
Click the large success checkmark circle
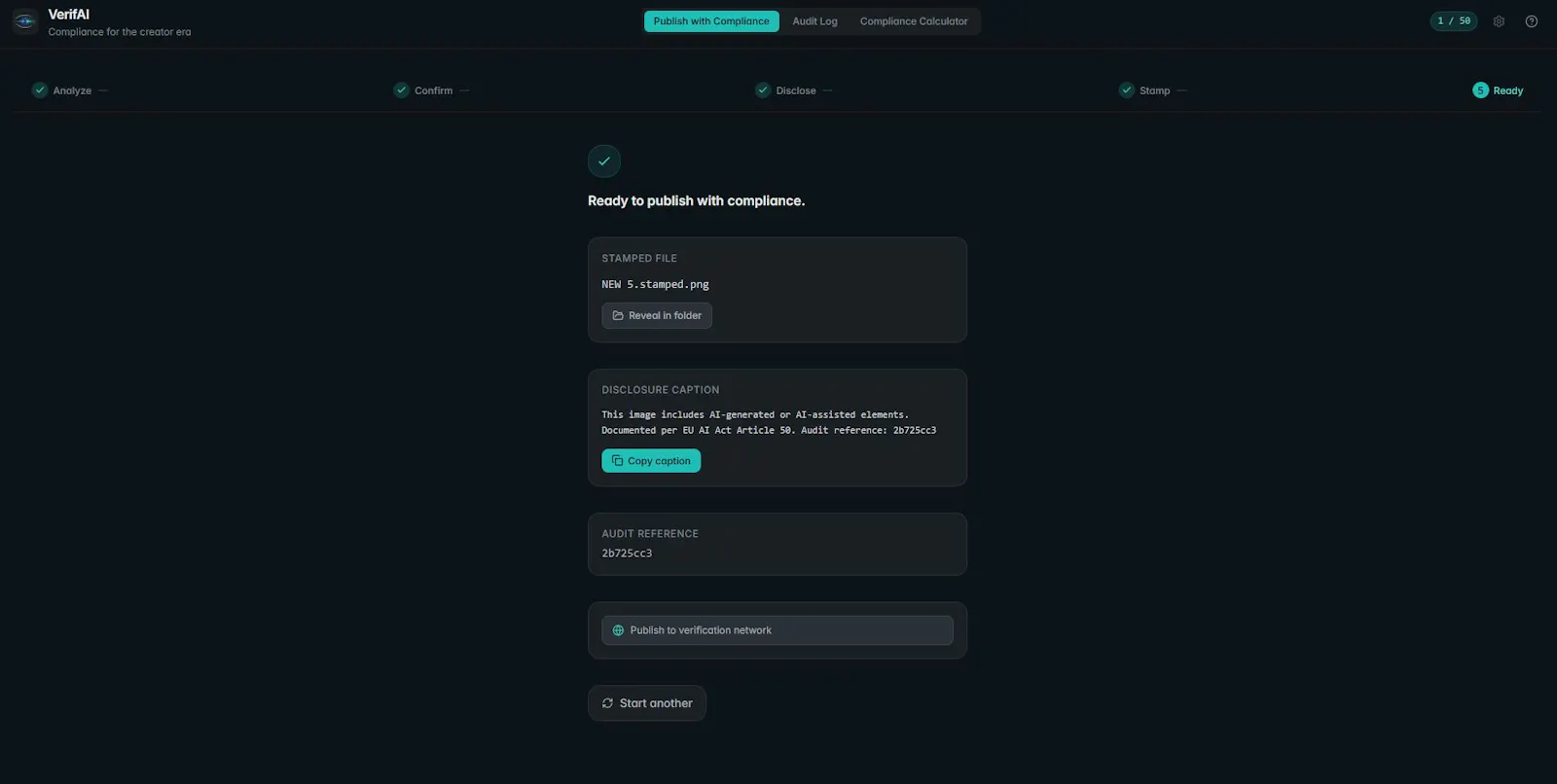point(604,161)
